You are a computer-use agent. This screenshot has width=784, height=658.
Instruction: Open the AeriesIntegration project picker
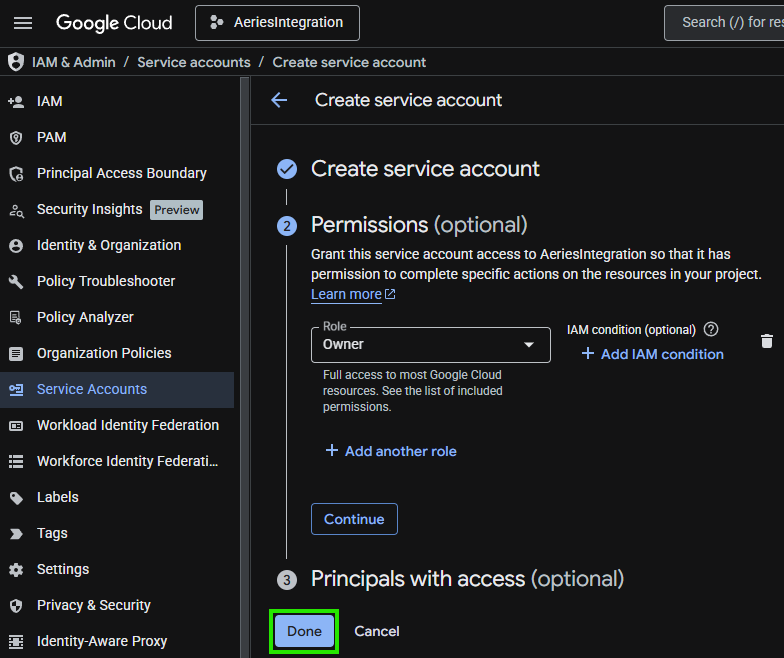277,23
